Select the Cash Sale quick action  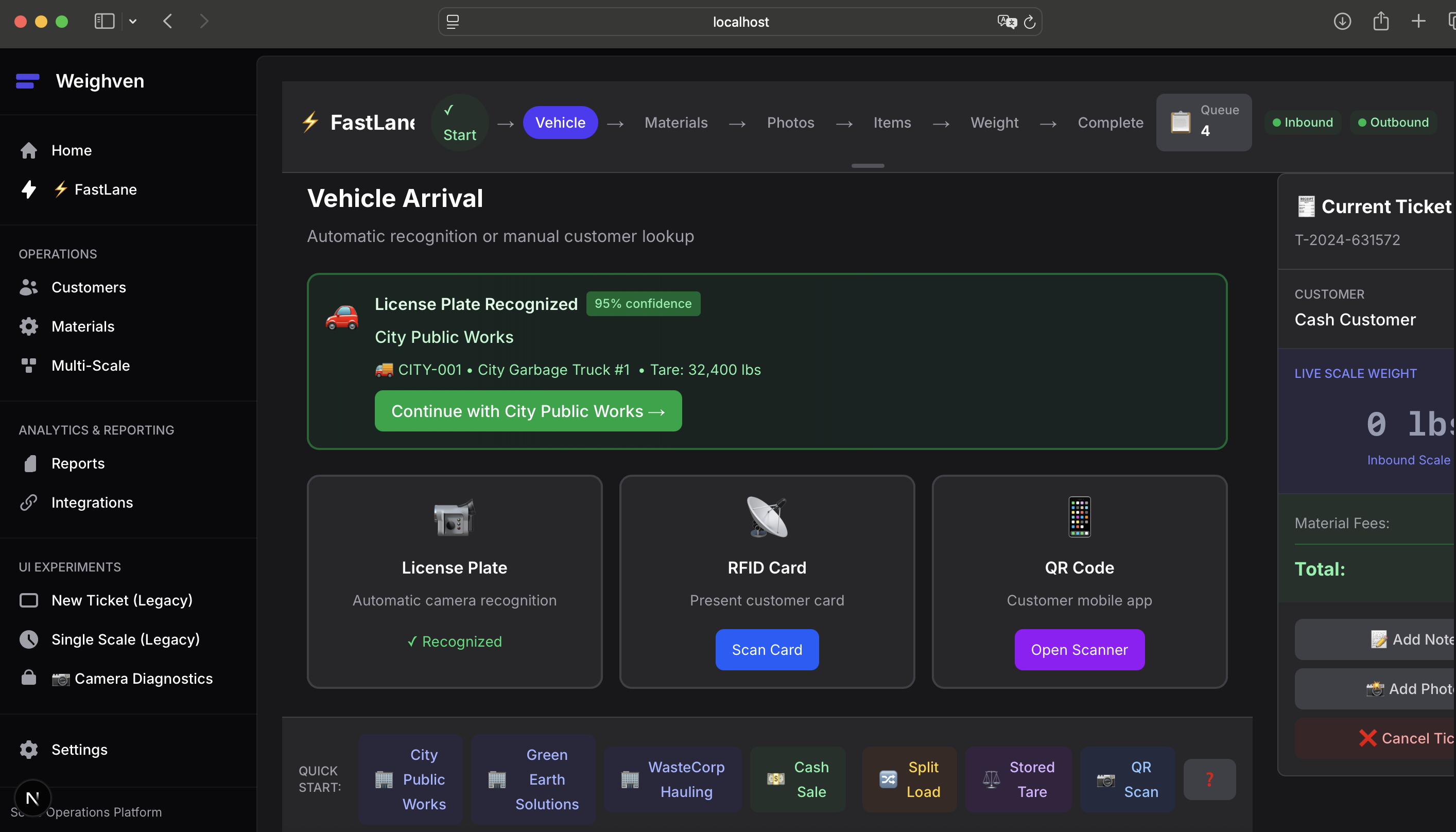click(x=799, y=779)
